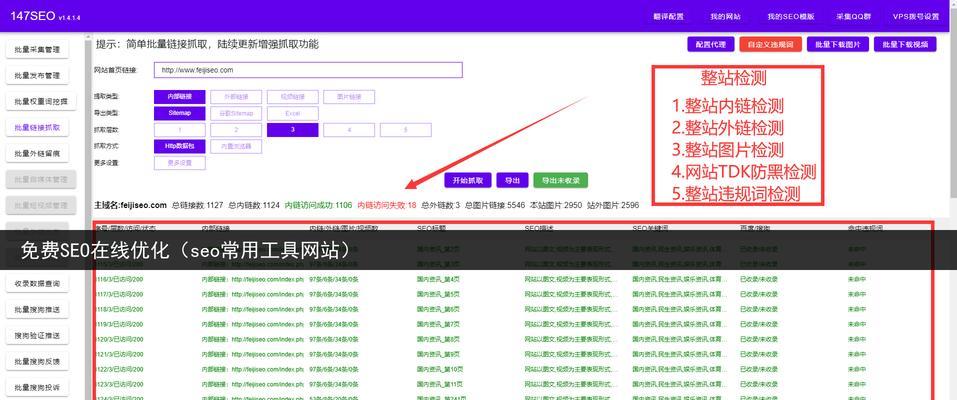Click the green 内链访问成功:1106 statistic
The image size is (957, 400).
click(x=319, y=205)
